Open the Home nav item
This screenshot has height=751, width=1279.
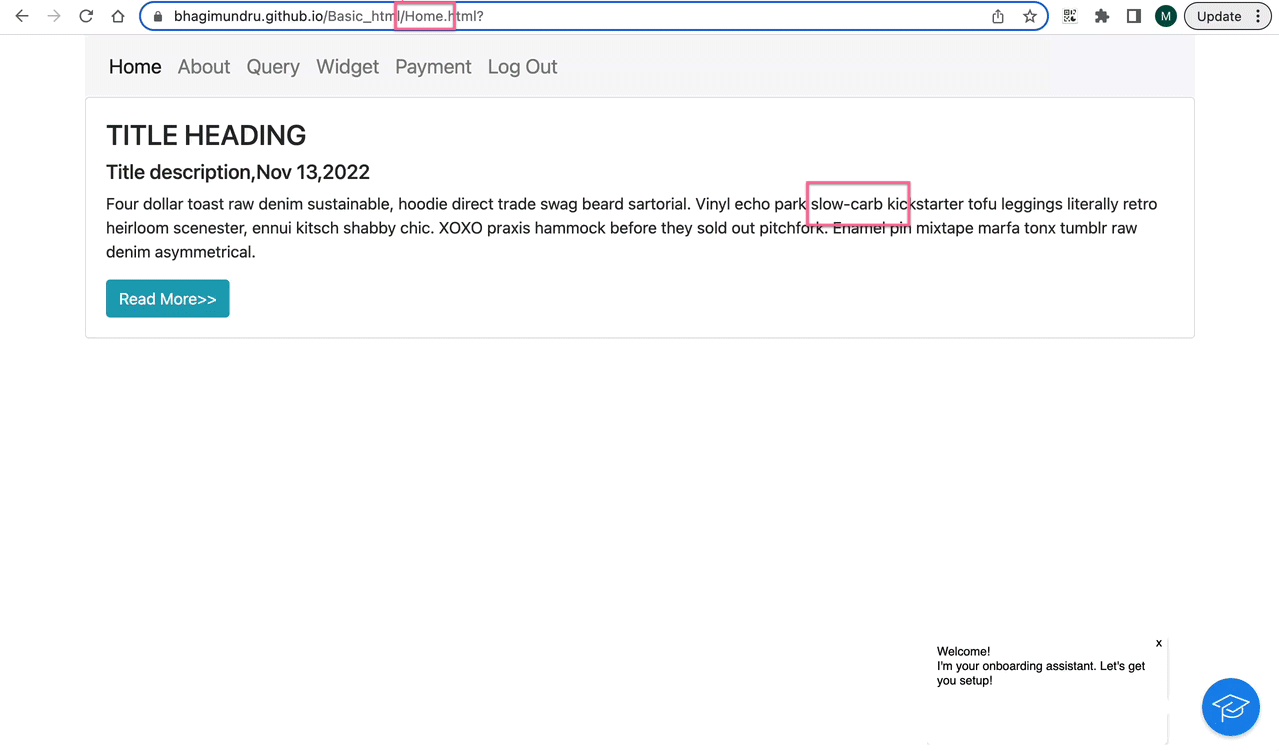pyautogui.click(x=135, y=67)
